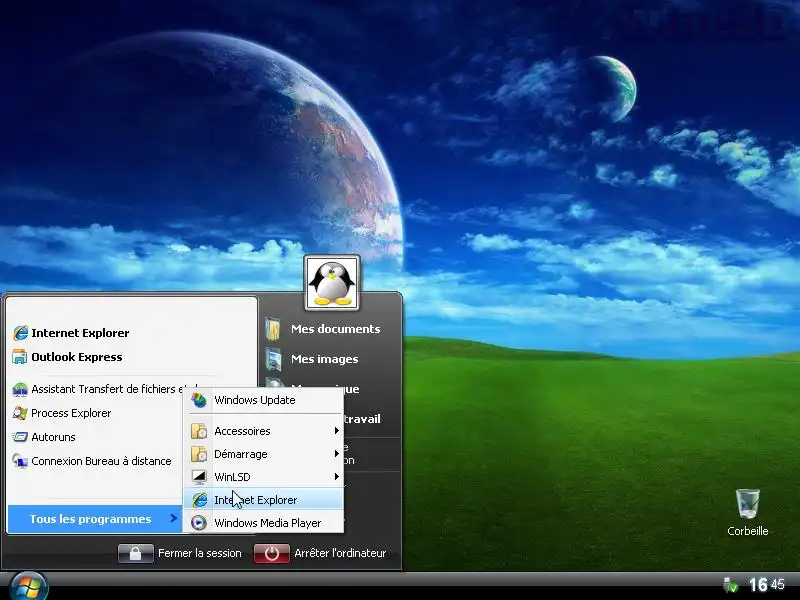Viewport: 800px width, 600px height.
Task: Open the Start orb button
Action: pyautogui.click(x=29, y=587)
